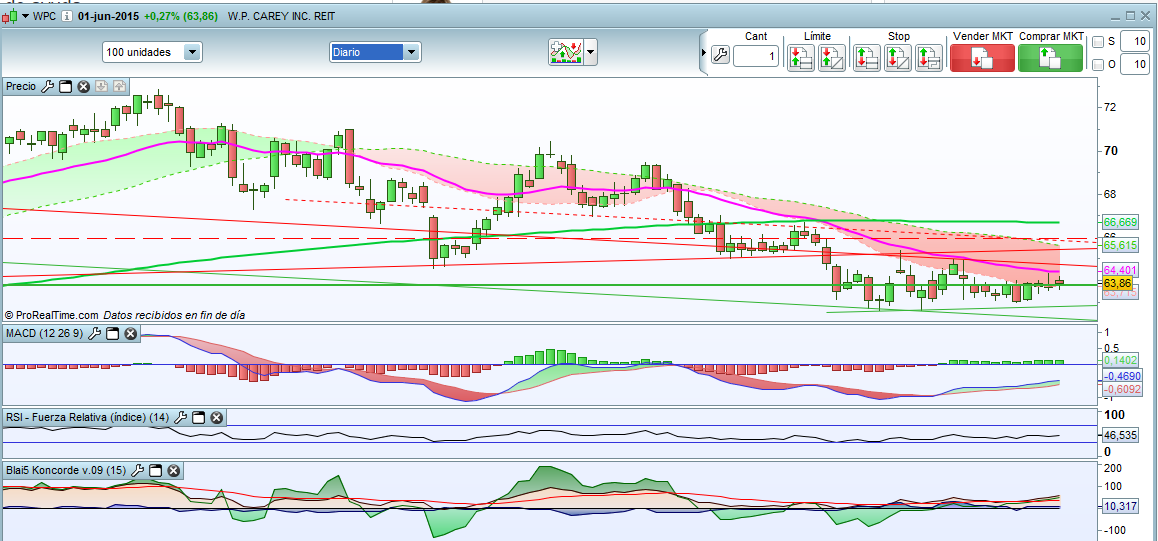Open RSI indicator wrench settings

click(x=181, y=417)
